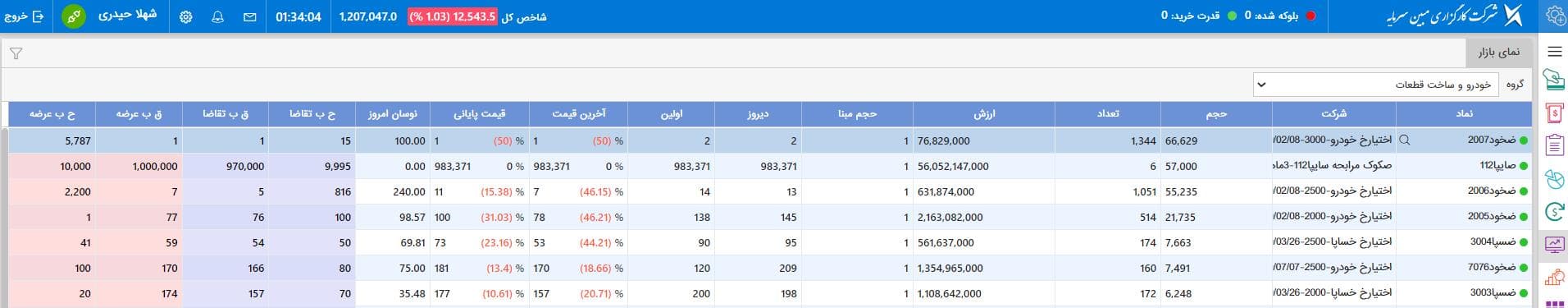
Task: Switch to the نمای بازار tab
Action: click(x=1498, y=53)
